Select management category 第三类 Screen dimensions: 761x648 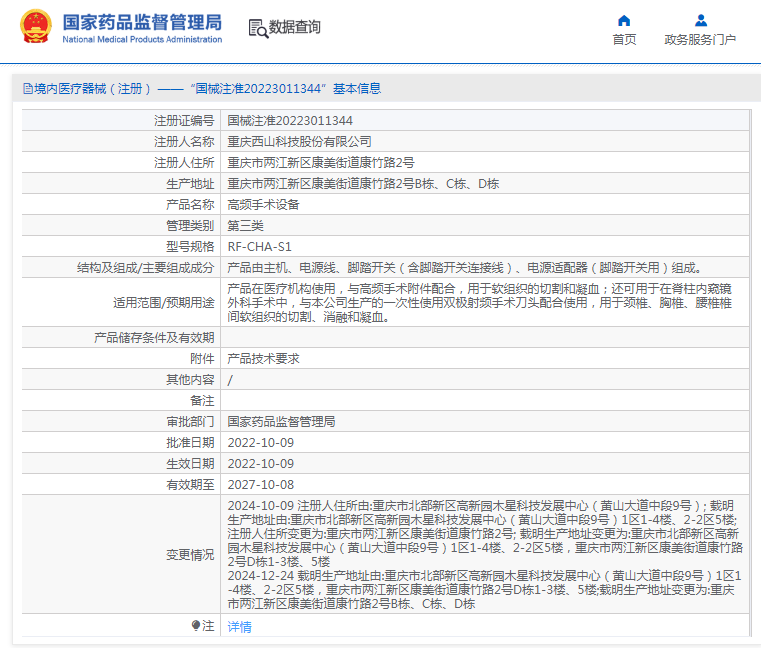pyautogui.click(x=246, y=225)
